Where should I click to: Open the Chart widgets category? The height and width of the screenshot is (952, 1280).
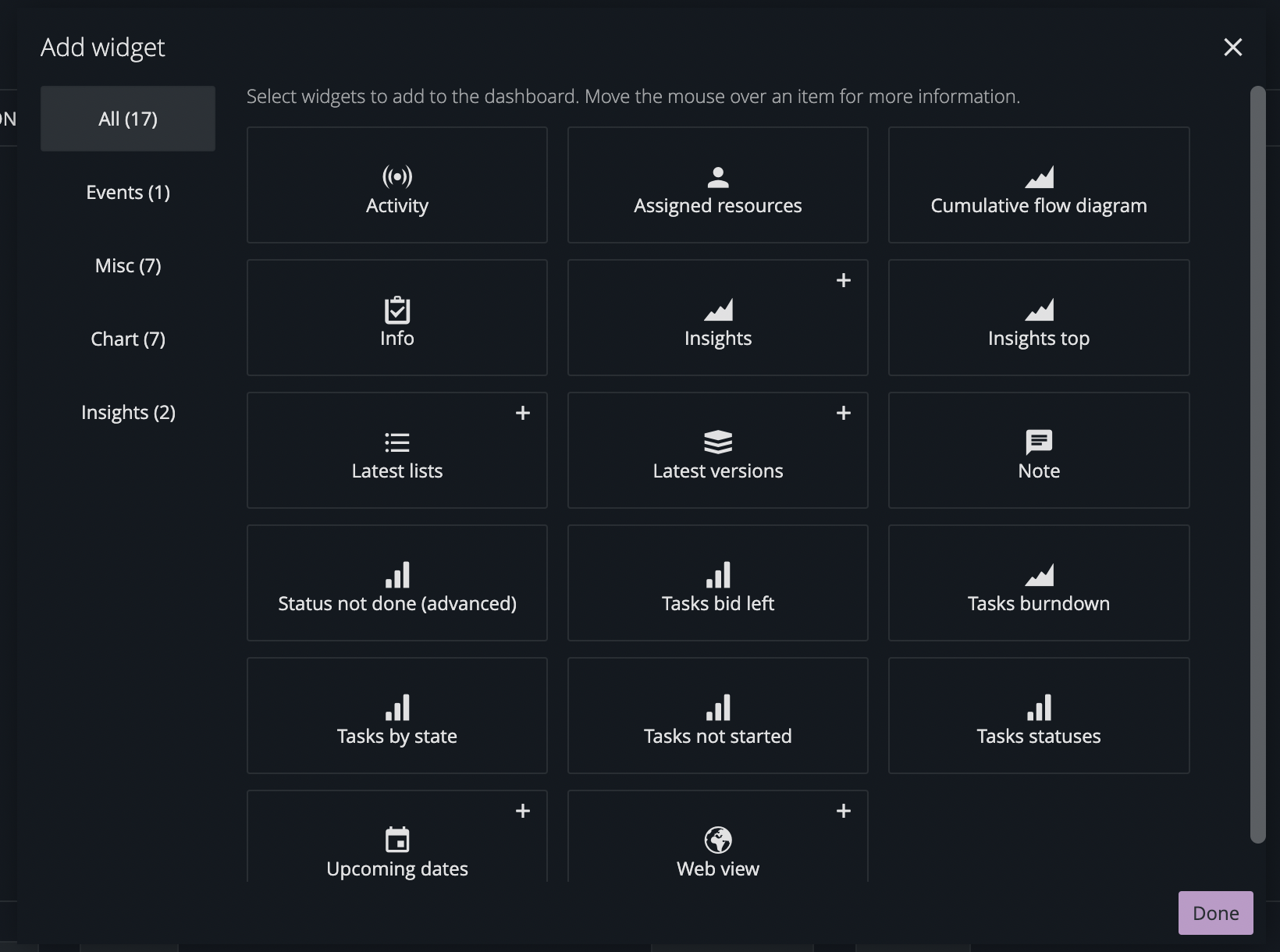click(x=128, y=339)
